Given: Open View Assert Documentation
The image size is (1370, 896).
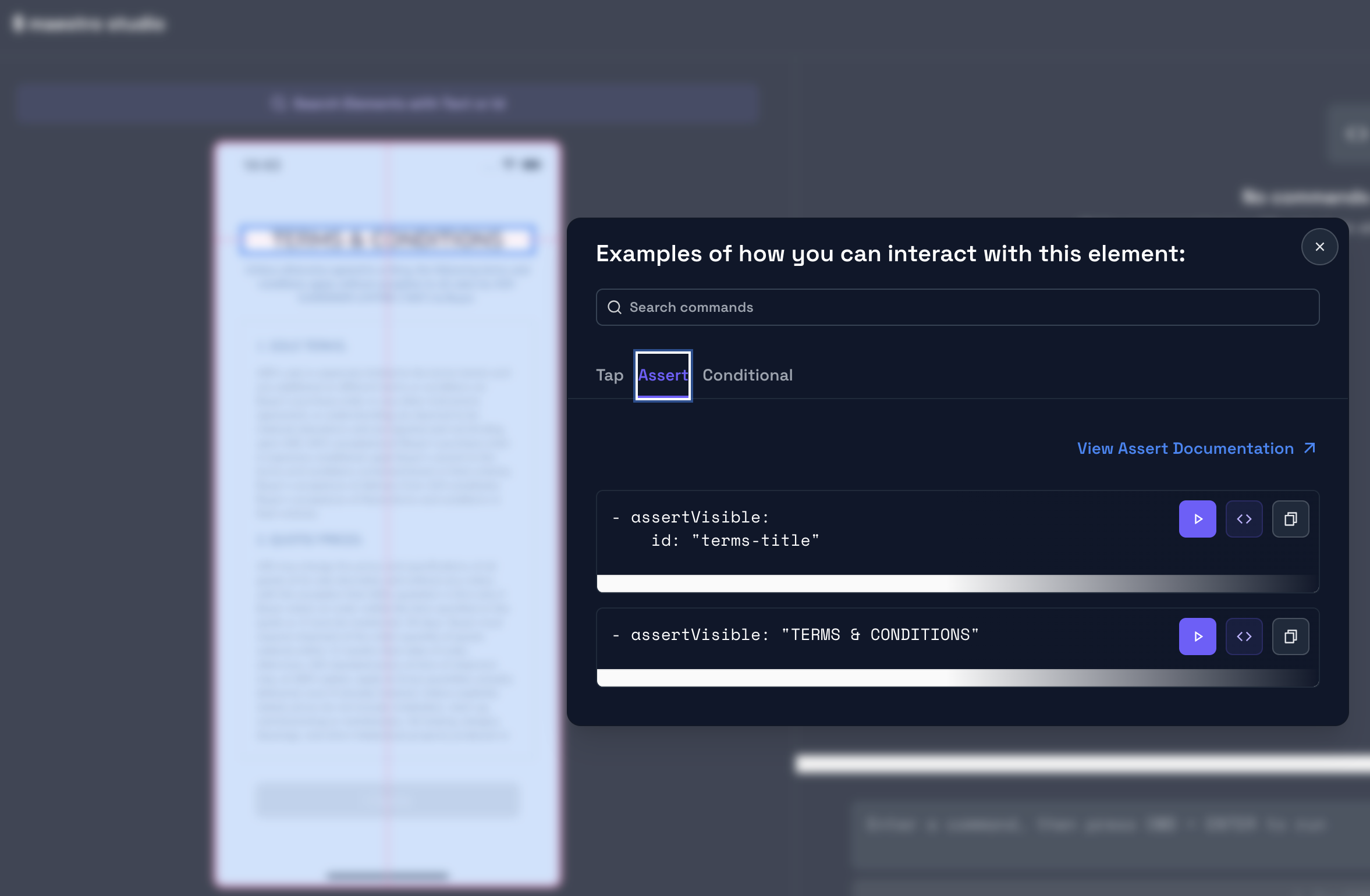Looking at the screenshot, I should [1184, 448].
